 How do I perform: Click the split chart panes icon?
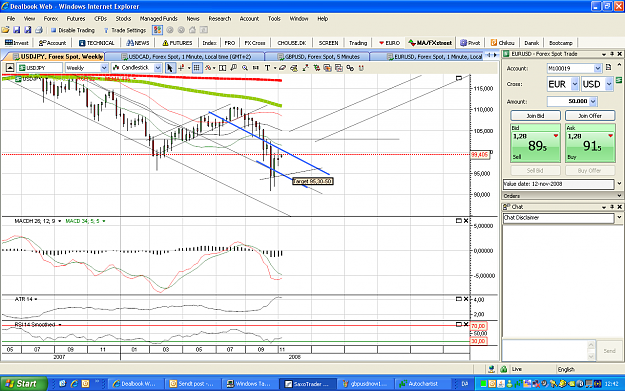coord(223,68)
